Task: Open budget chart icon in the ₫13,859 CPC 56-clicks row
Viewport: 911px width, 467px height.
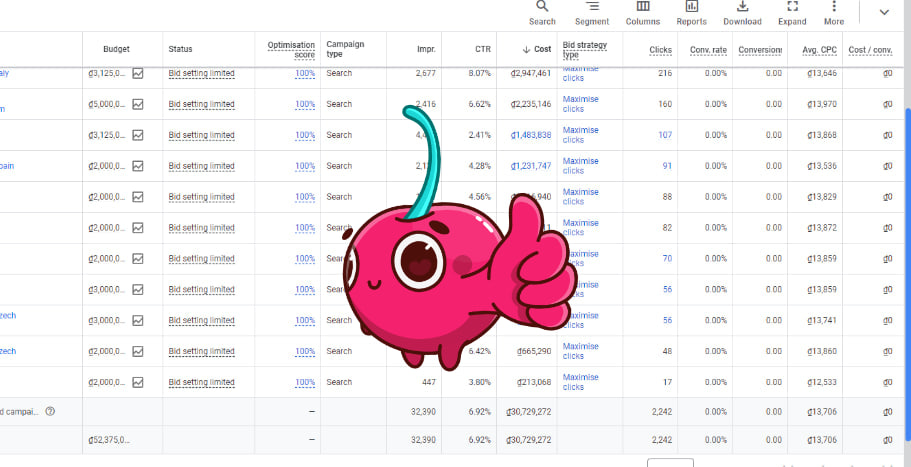Action: (x=138, y=289)
